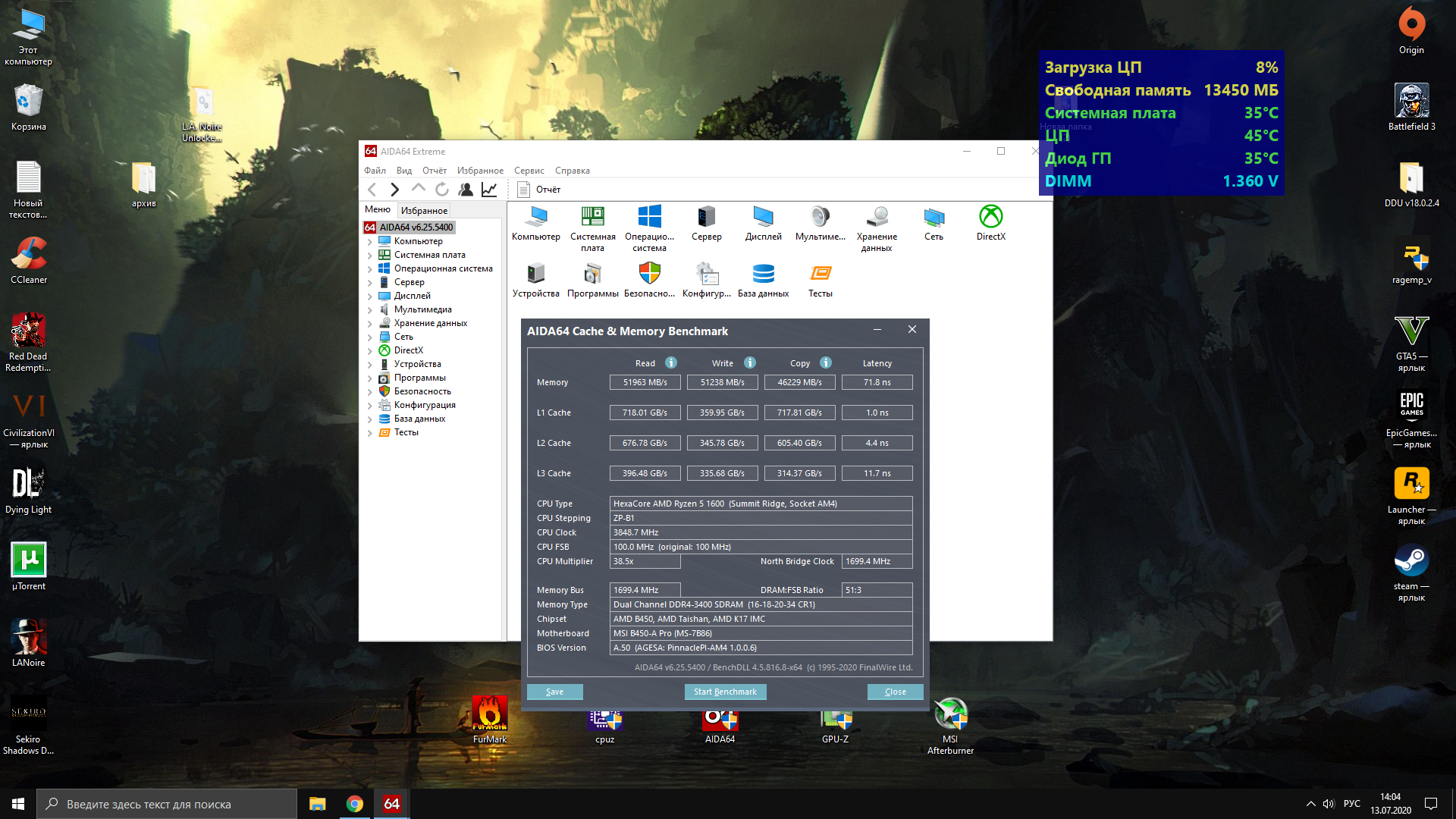Click the volume icon in system tray
Image resolution: width=1456 pixels, height=819 pixels.
point(1329,804)
